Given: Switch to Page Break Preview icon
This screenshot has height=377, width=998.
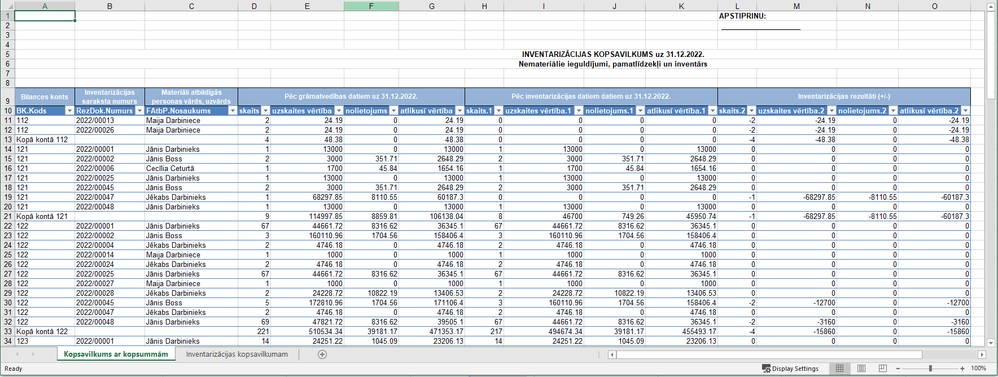Looking at the screenshot, I should pyautogui.click(x=883, y=369).
